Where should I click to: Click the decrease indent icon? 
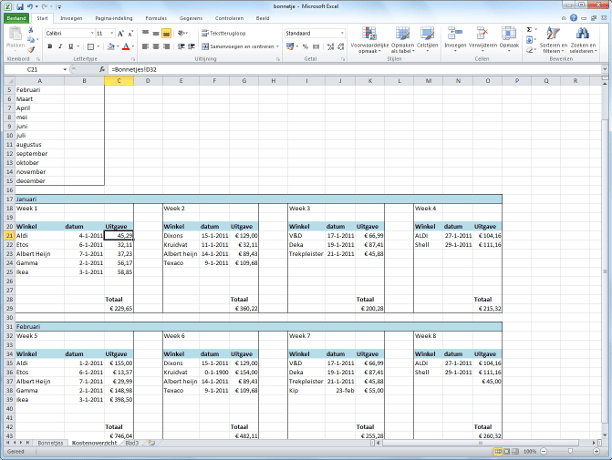[181, 46]
